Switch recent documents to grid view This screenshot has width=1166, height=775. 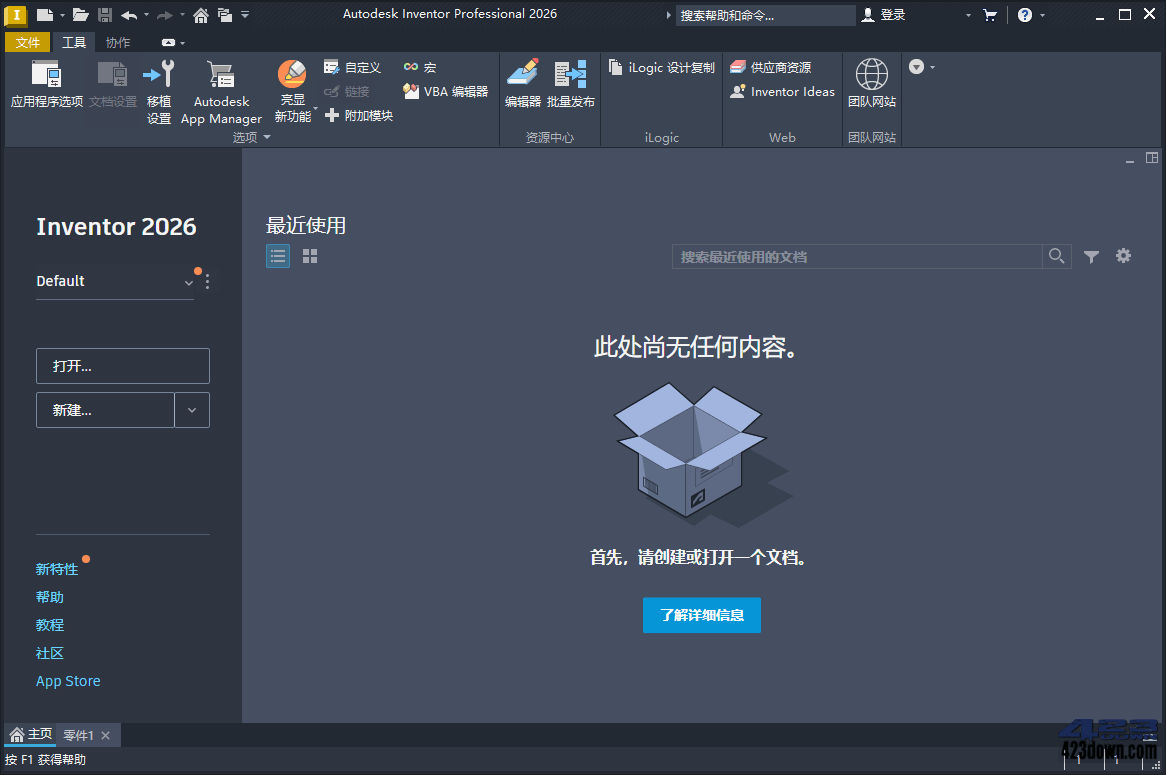[309, 256]
